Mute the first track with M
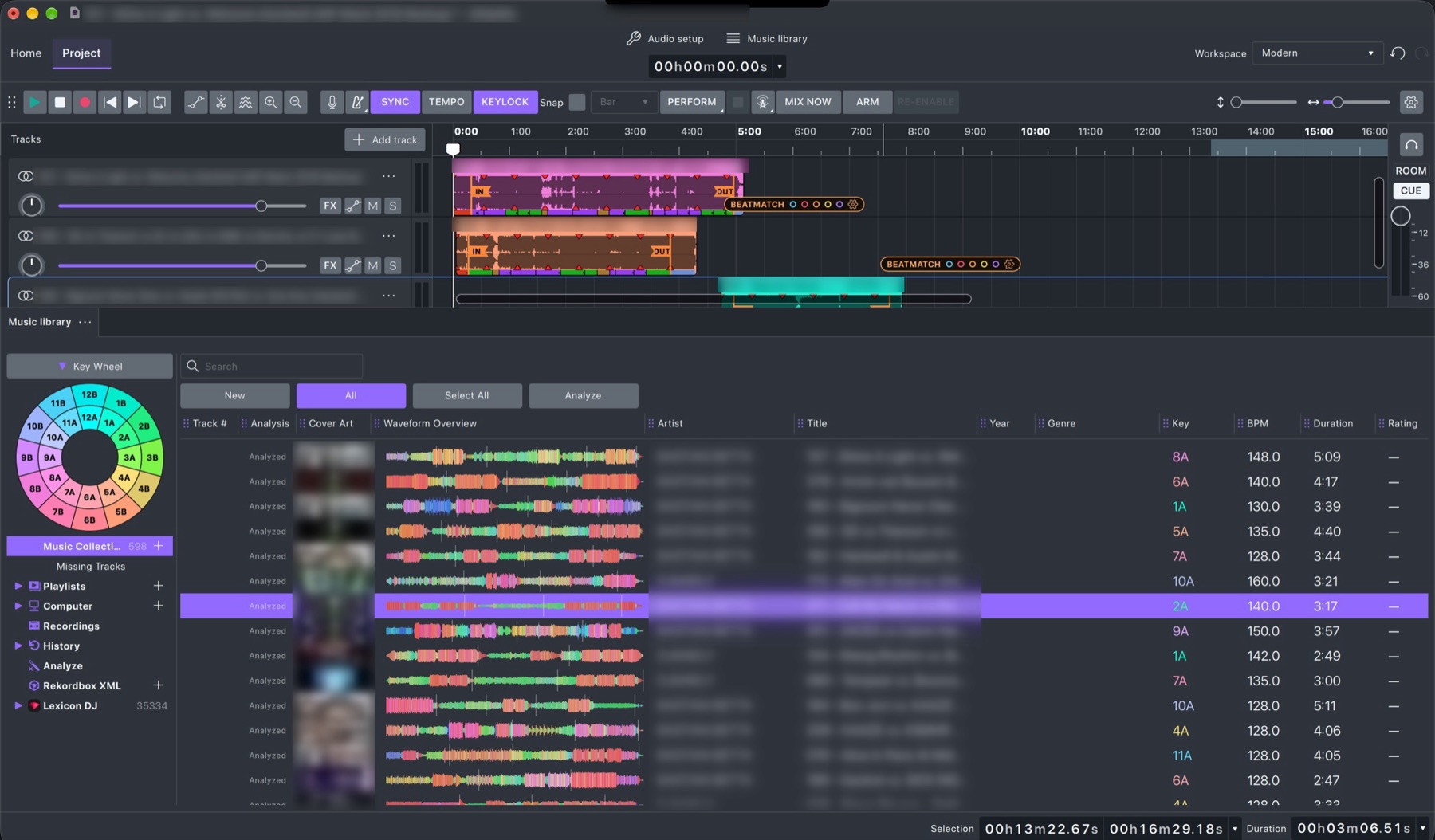The height and width of the screenshot is (840, 1435). point(372,206)
